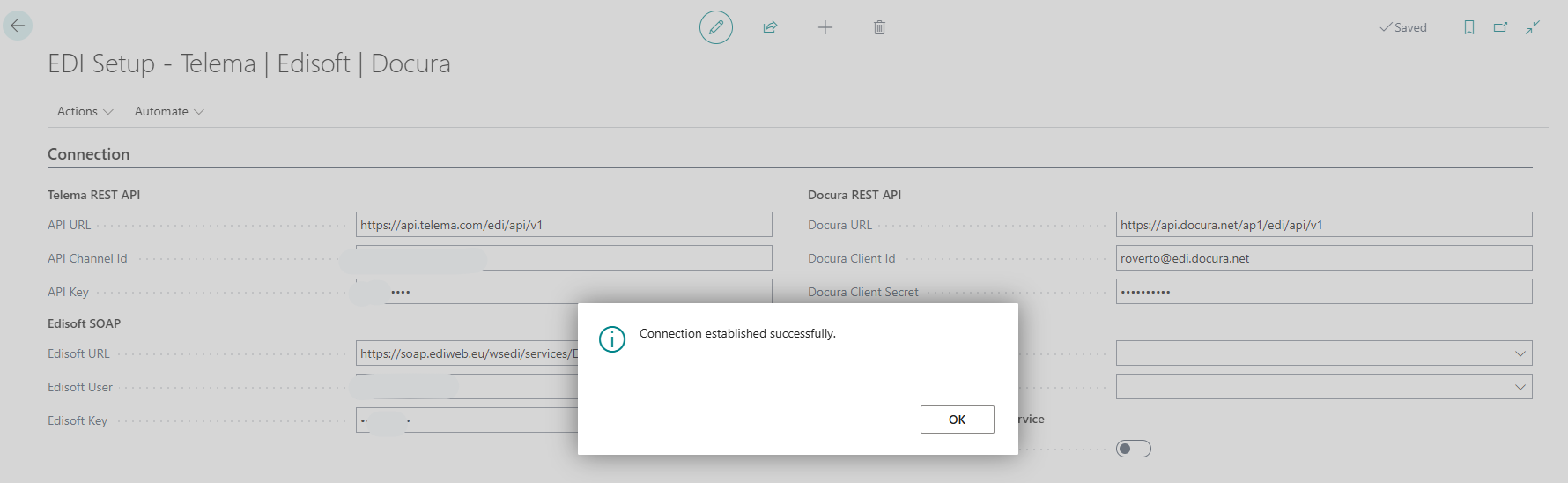The height and width of the screenshot is (483, 1568).
Task: Click the Docura URL field
Action: [1324, 225]
